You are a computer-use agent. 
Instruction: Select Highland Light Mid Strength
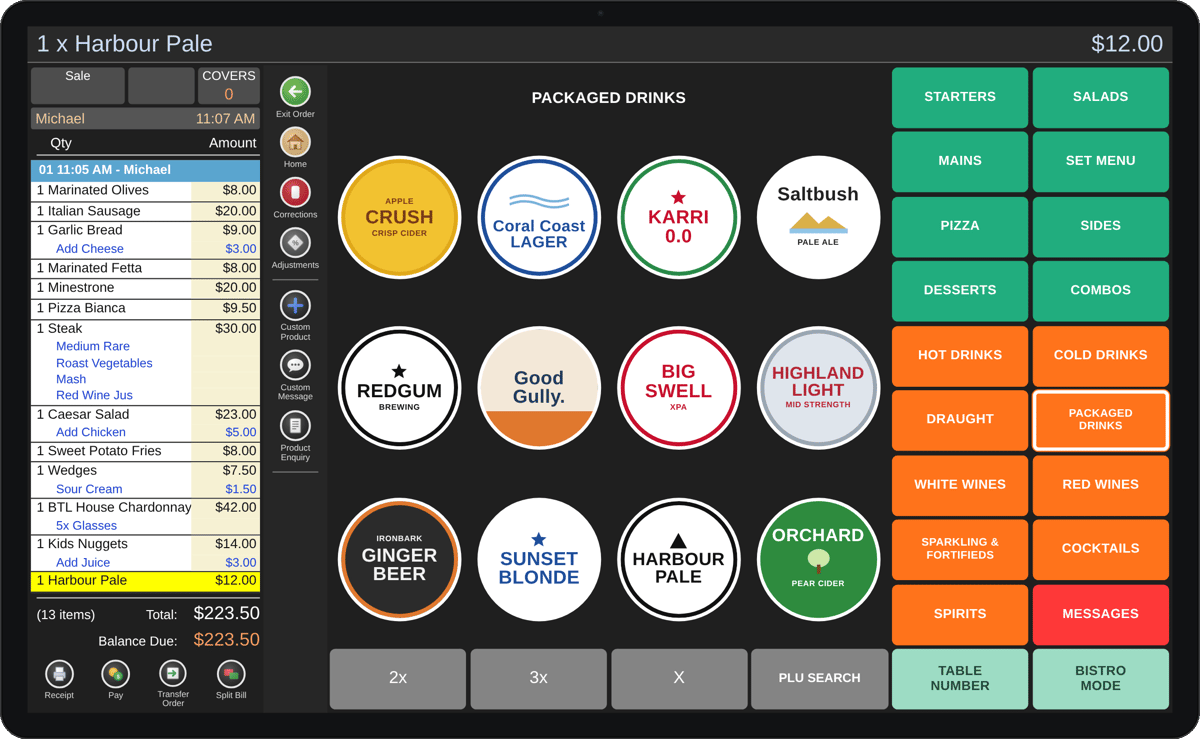(819, 388)
